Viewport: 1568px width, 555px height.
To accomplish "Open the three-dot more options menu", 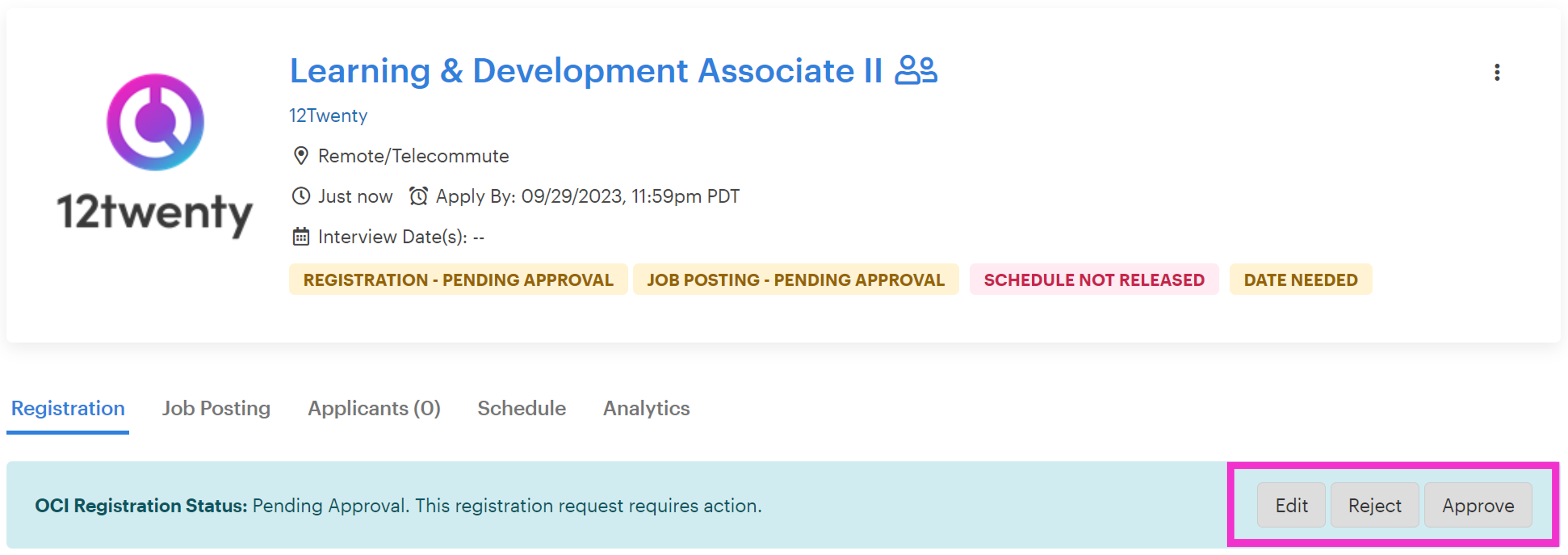I will pyautogui.click(x=1497, y=72).
